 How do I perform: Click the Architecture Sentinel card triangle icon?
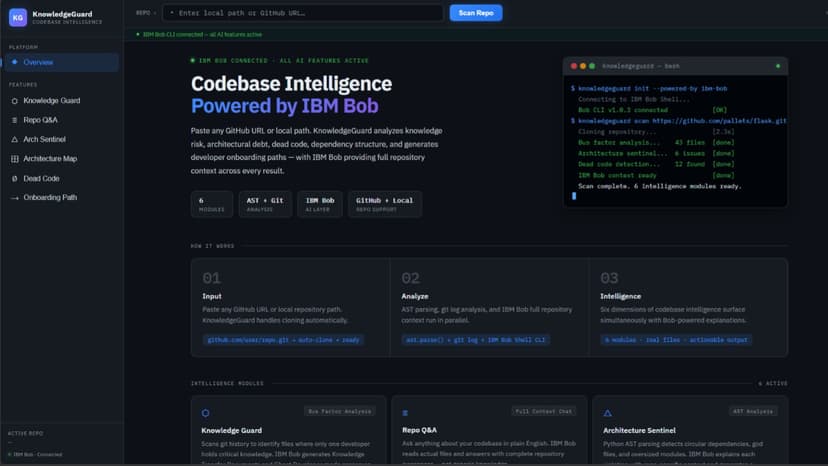(607, 413)
